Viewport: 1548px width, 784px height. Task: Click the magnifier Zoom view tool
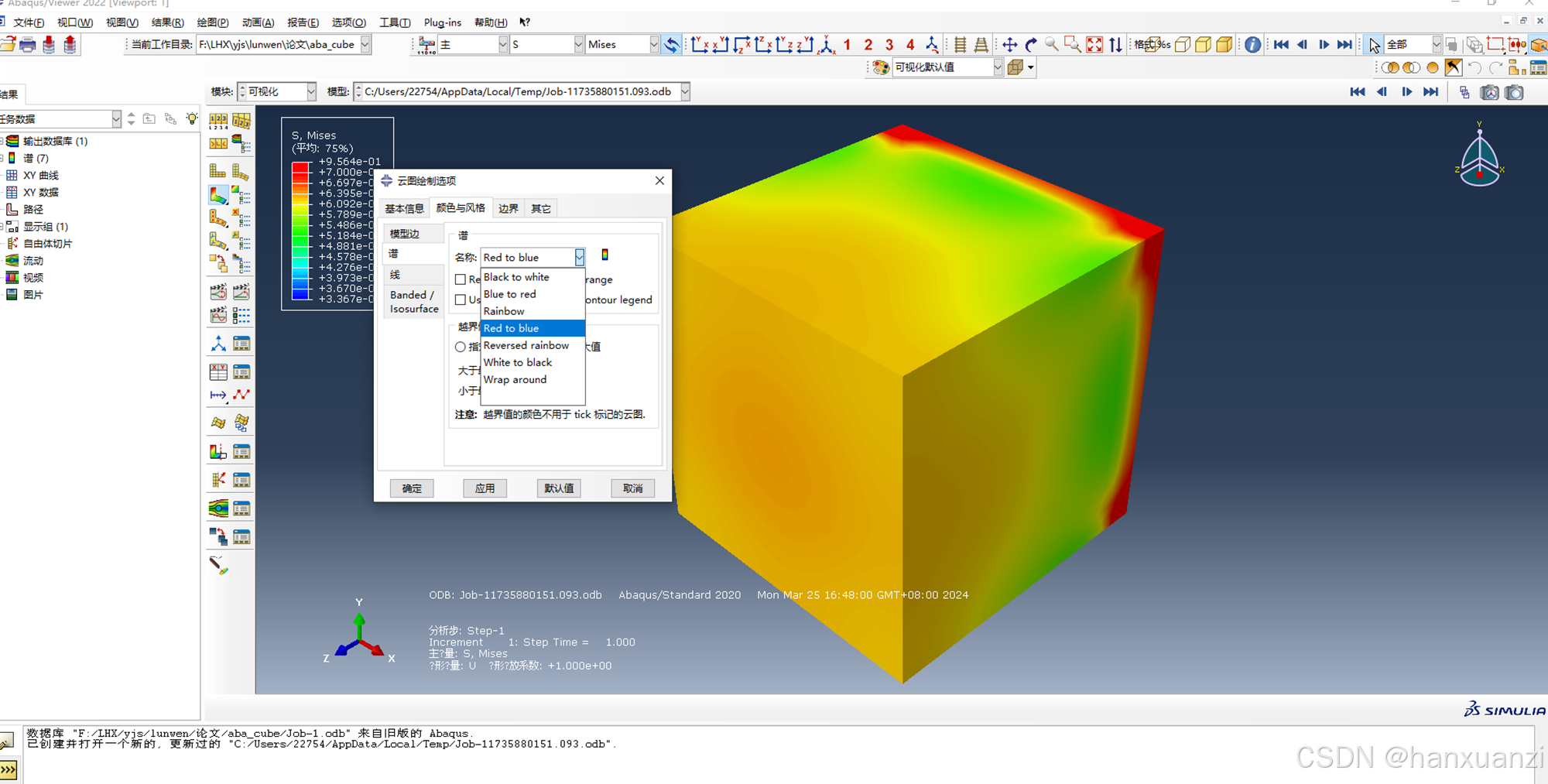coord(1052,45)
